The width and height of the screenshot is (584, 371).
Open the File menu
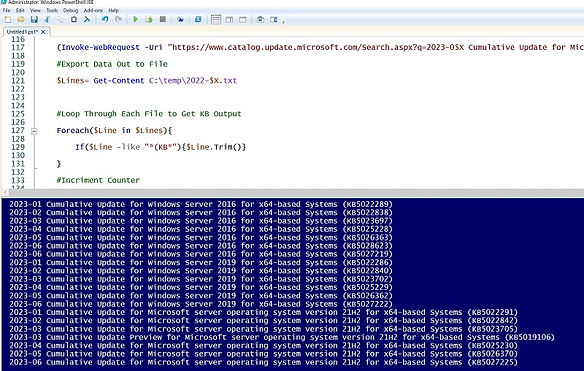6,10
